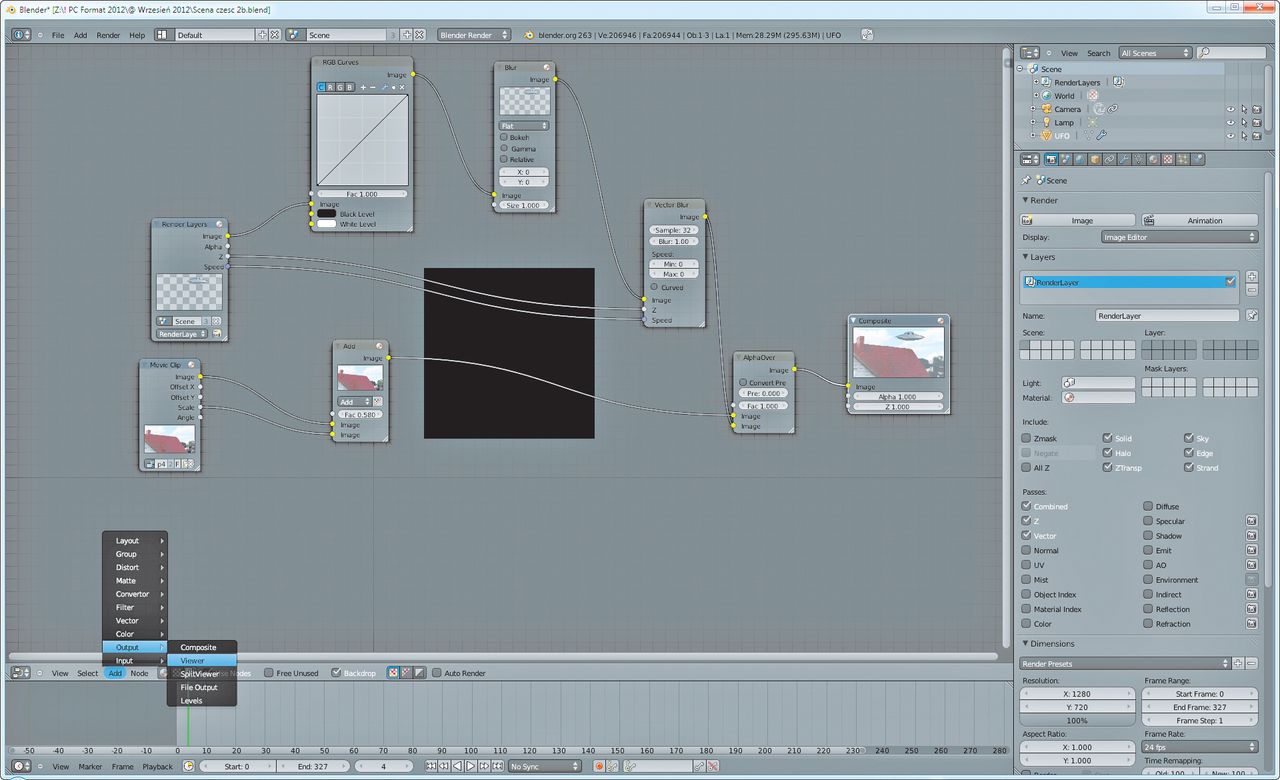Open the Display Image Editor dropdown
This screenshot has width=1280, height=780.
[1178, 237]
